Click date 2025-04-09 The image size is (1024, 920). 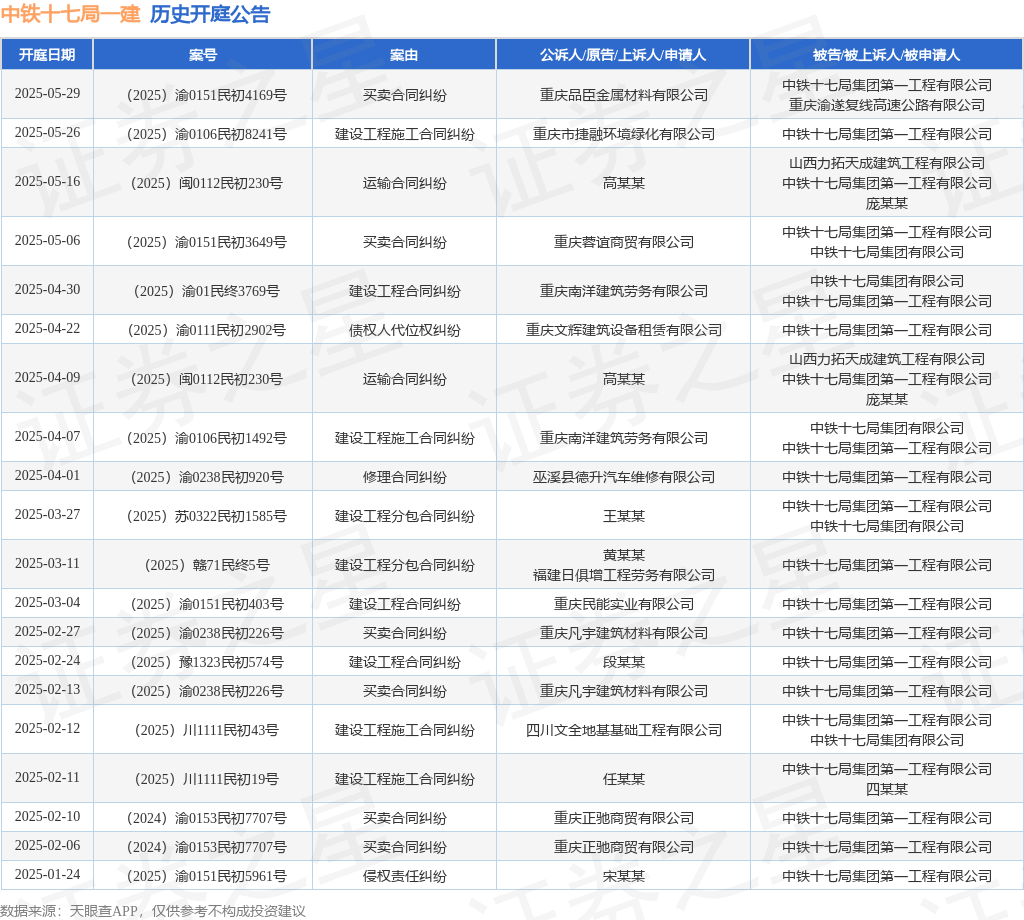[x=47, y=377]
